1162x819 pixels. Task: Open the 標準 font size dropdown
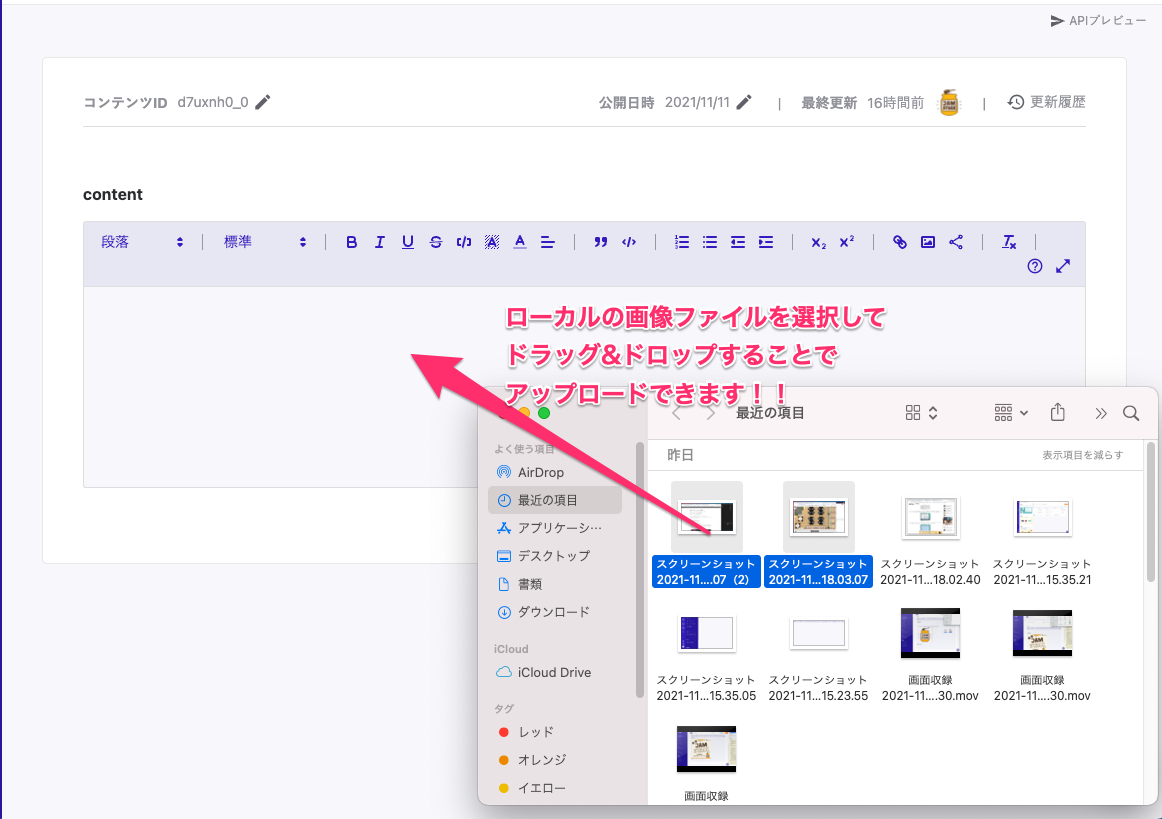(x=265, y=242)
